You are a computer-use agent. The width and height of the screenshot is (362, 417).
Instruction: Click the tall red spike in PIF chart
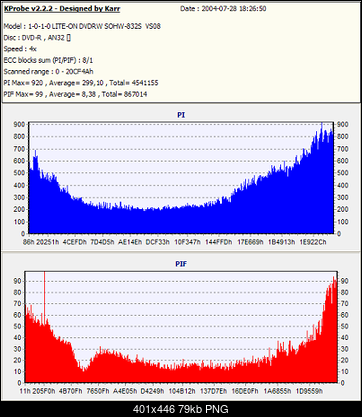[x=45, y=298]
